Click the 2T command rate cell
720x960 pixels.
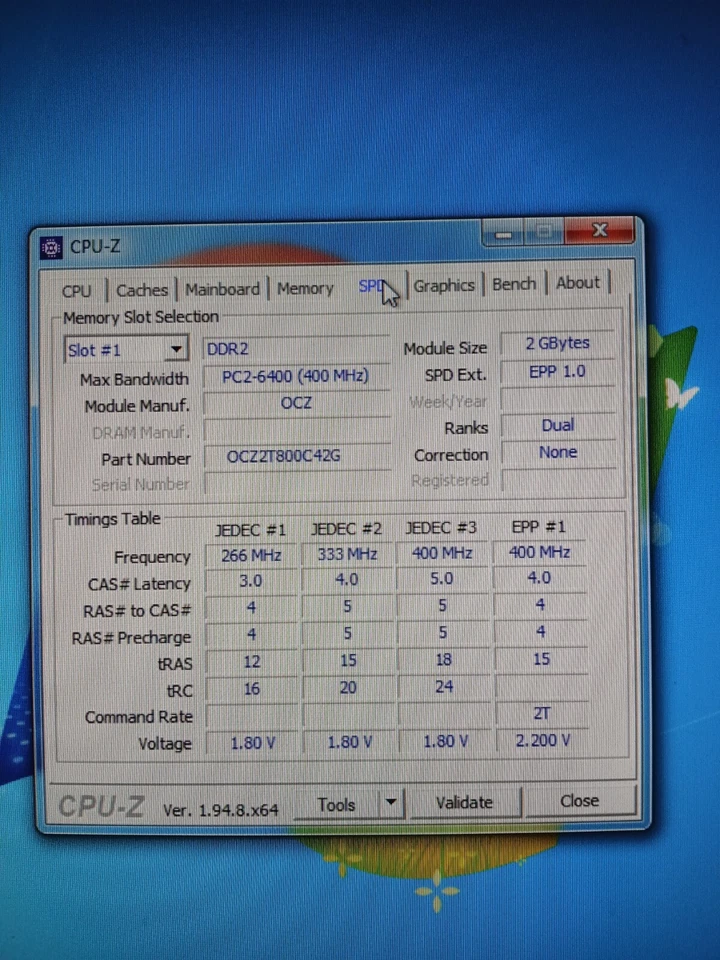541,713
